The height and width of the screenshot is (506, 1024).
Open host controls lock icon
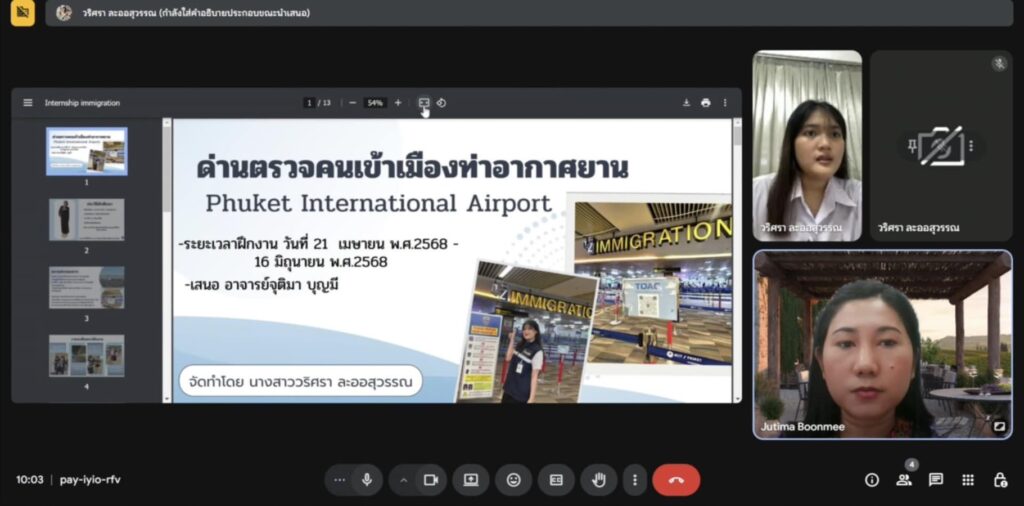[1000, 480]
